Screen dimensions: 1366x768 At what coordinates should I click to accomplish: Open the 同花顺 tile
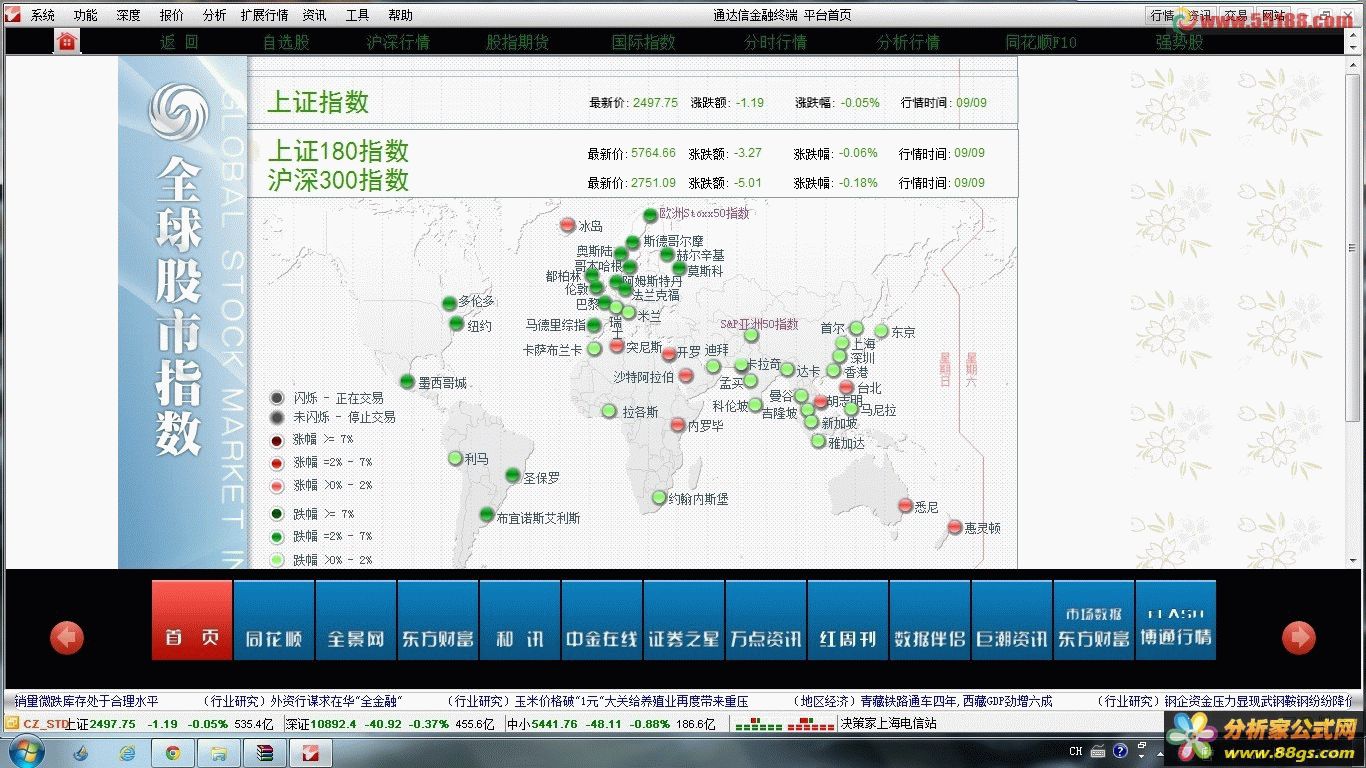274,620
